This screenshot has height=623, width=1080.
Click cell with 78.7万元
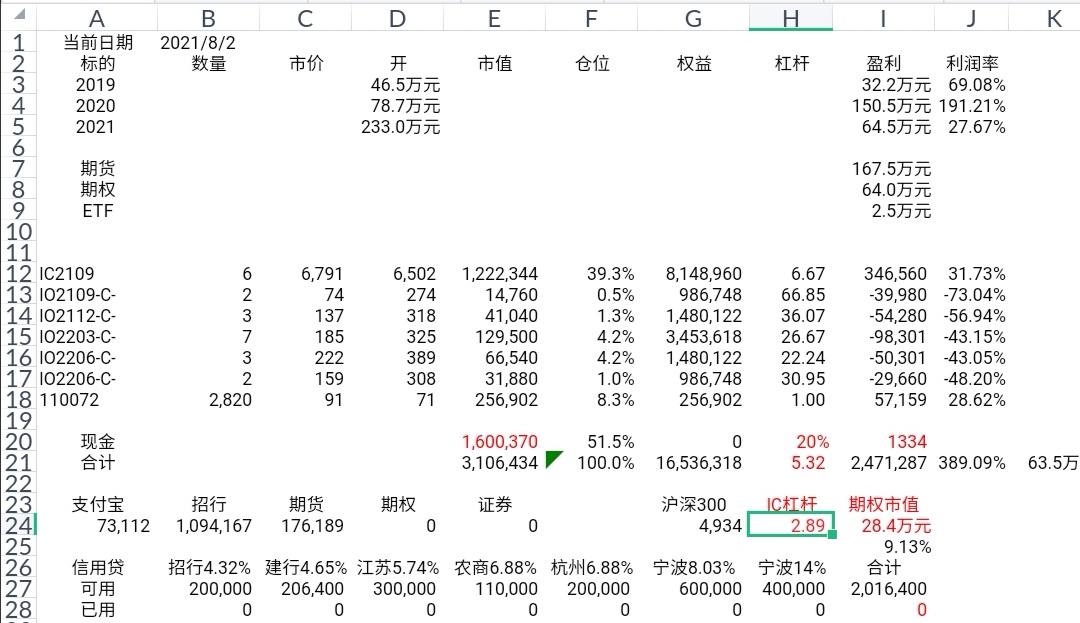(x=405, y=106)
